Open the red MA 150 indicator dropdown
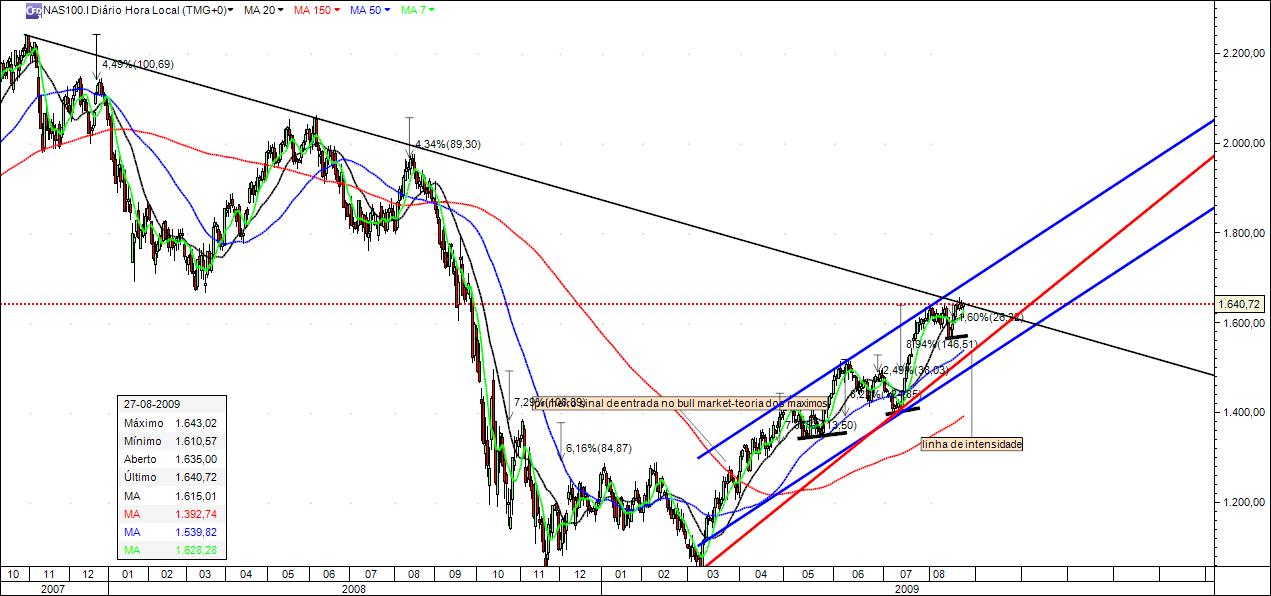Screen dimensions: 1271x596 tap(317, 10)
